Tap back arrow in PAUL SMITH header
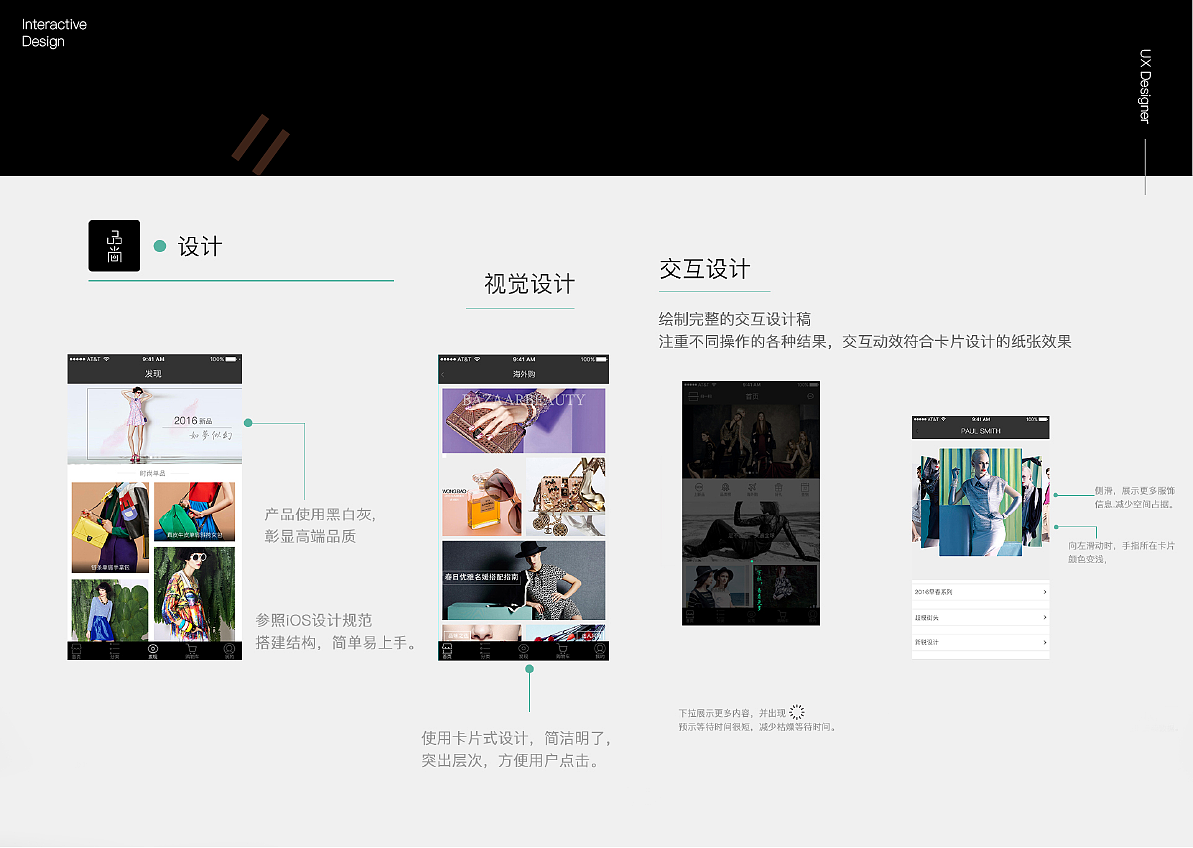This screenshot has height=848, width=1193. tap(917, 431)
